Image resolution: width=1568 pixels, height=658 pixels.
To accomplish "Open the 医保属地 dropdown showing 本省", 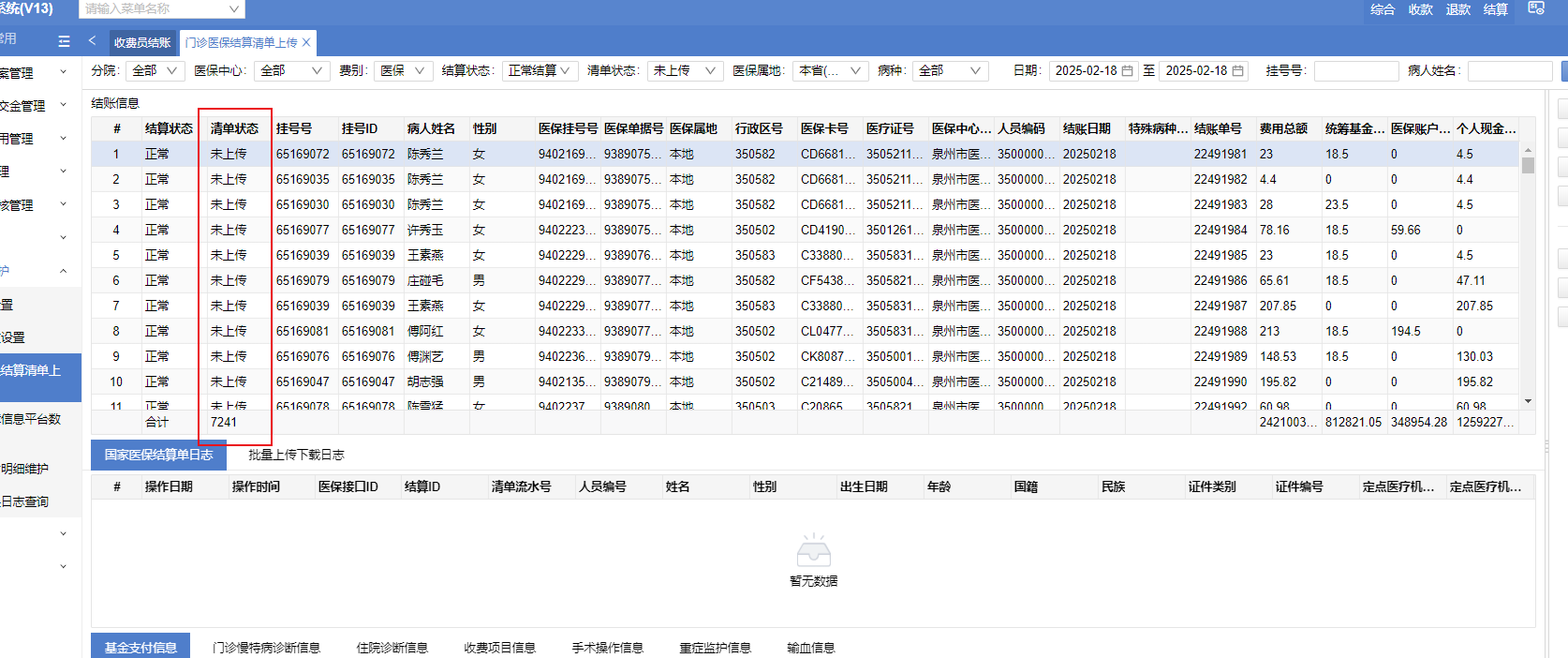I will tap(831, 71).
